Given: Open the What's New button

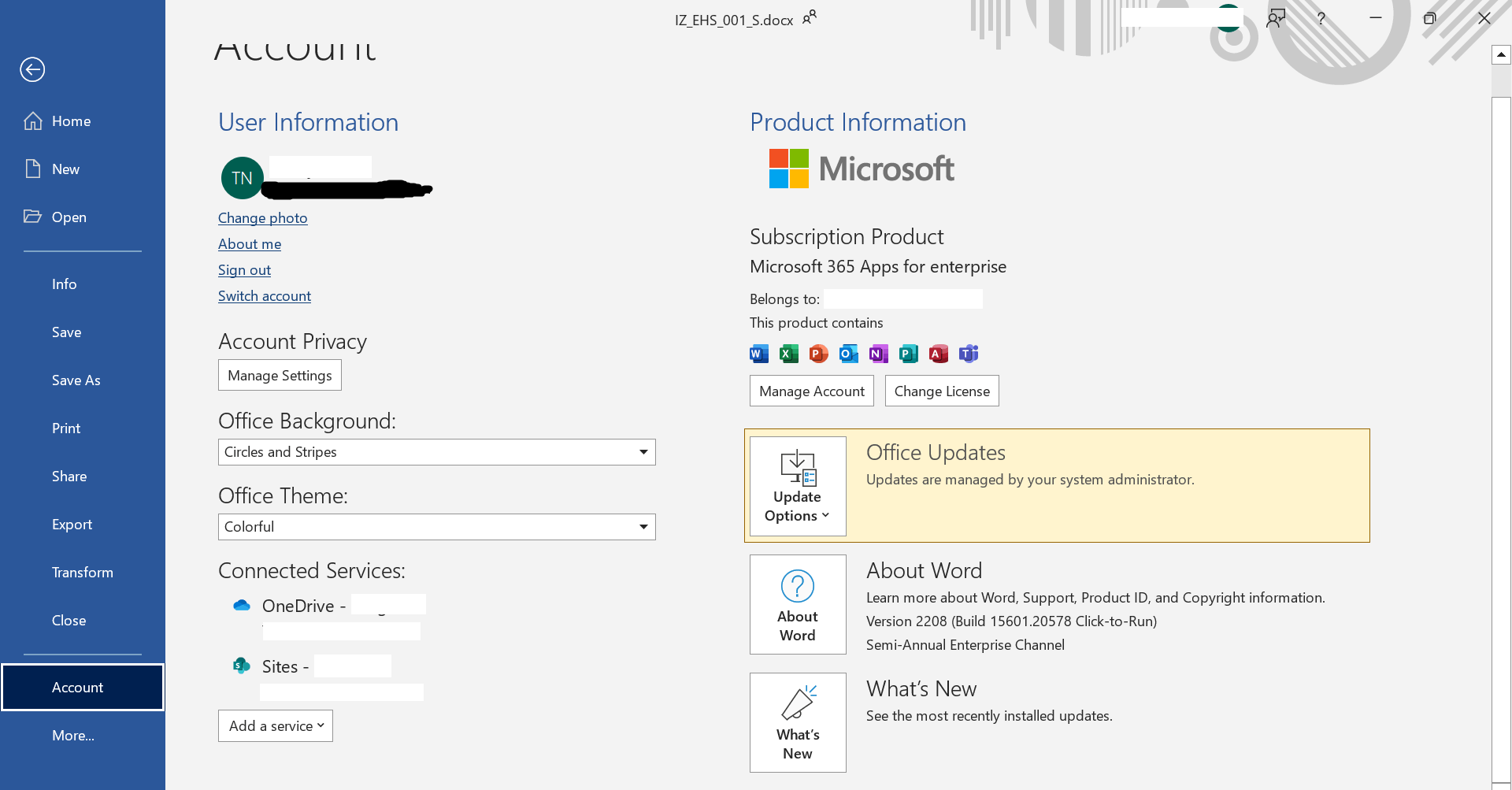Looking at the screenshot, I should [798, 723].
